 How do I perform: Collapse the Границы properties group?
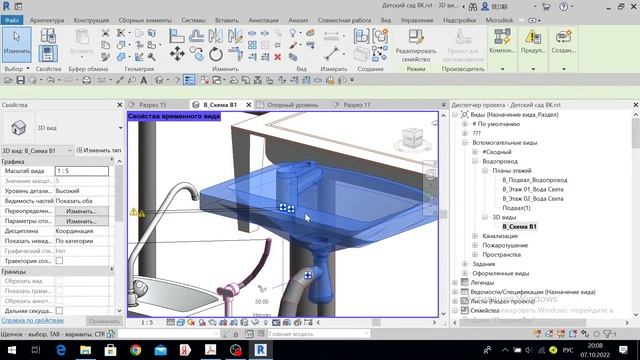[x=112, y=270]
